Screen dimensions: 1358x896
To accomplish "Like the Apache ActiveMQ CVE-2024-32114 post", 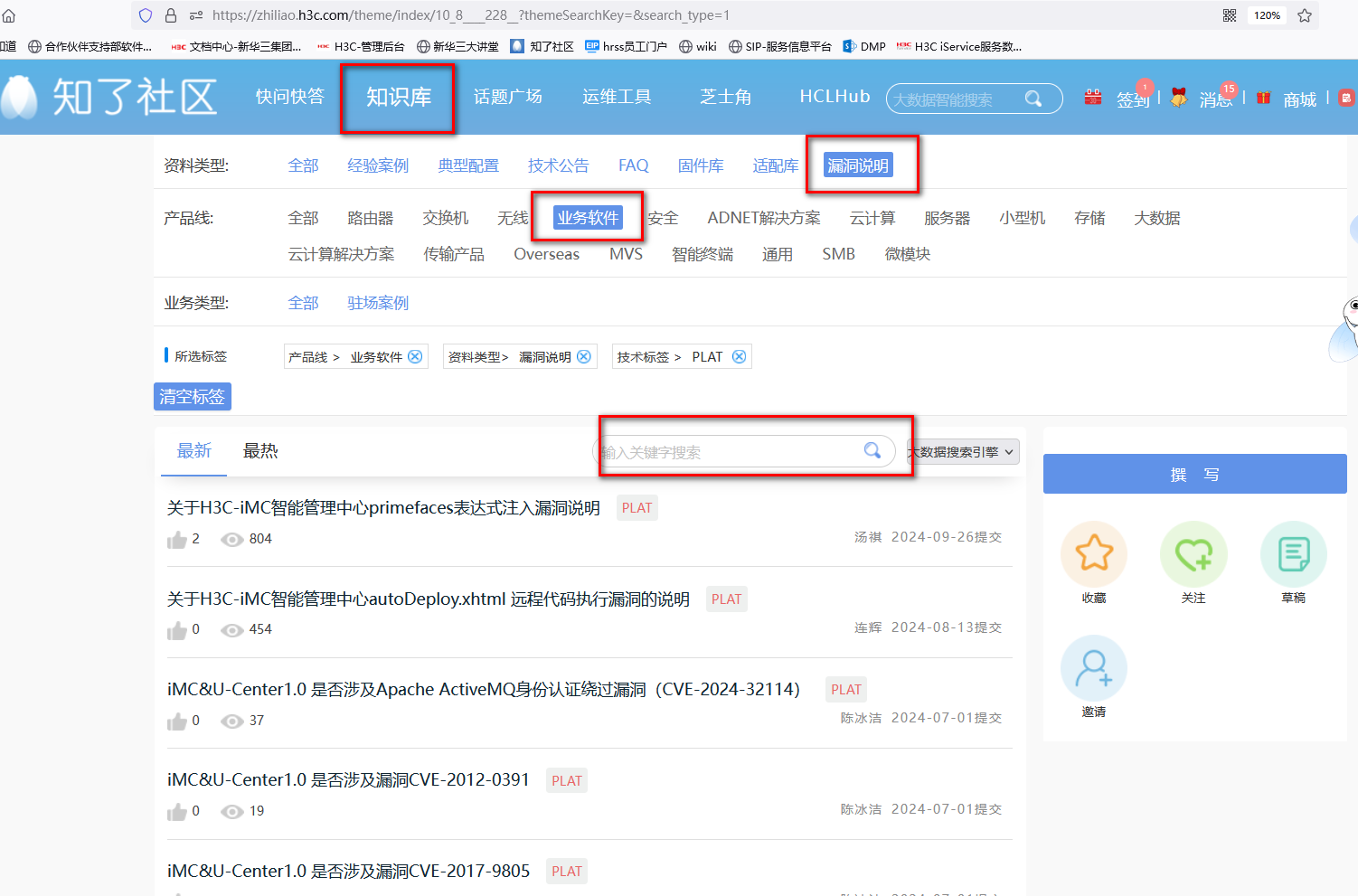I will (177, 722).
